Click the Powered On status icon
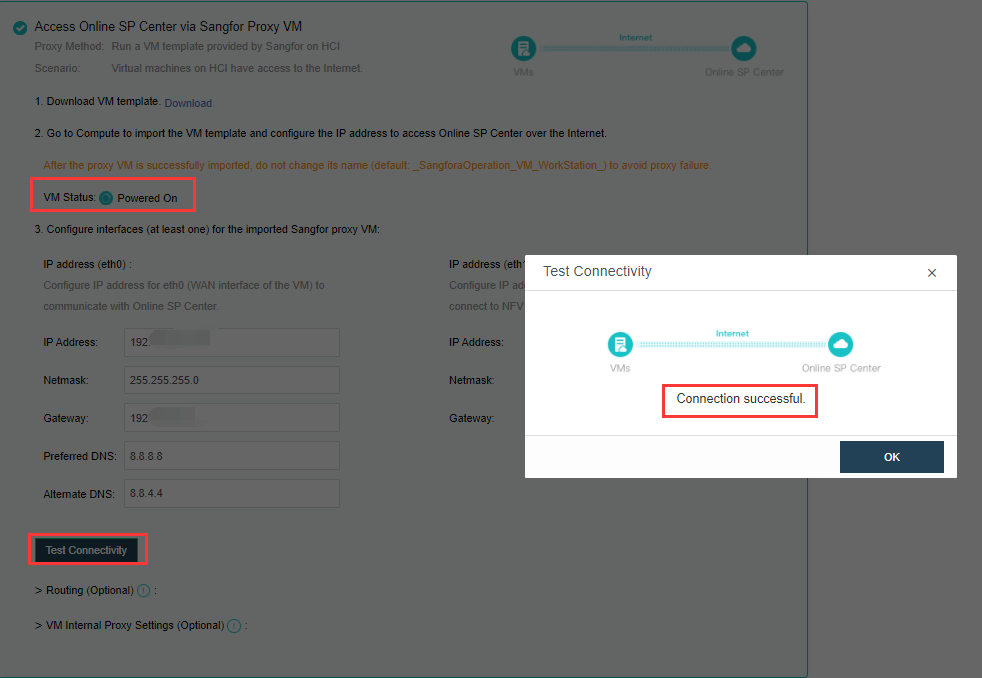 point(106,198)
